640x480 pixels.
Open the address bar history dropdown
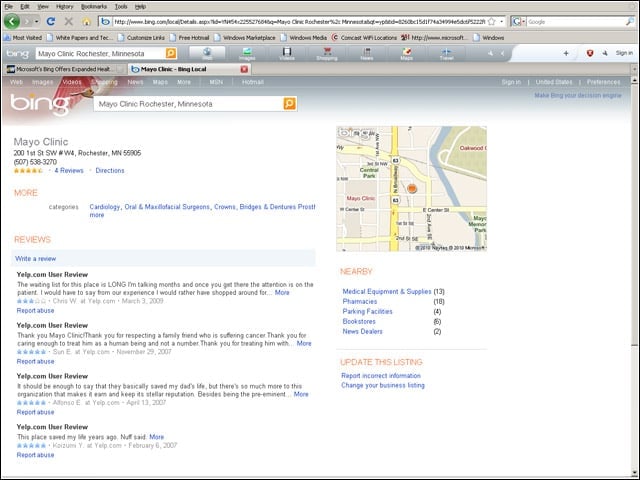[x=502, y=21]
